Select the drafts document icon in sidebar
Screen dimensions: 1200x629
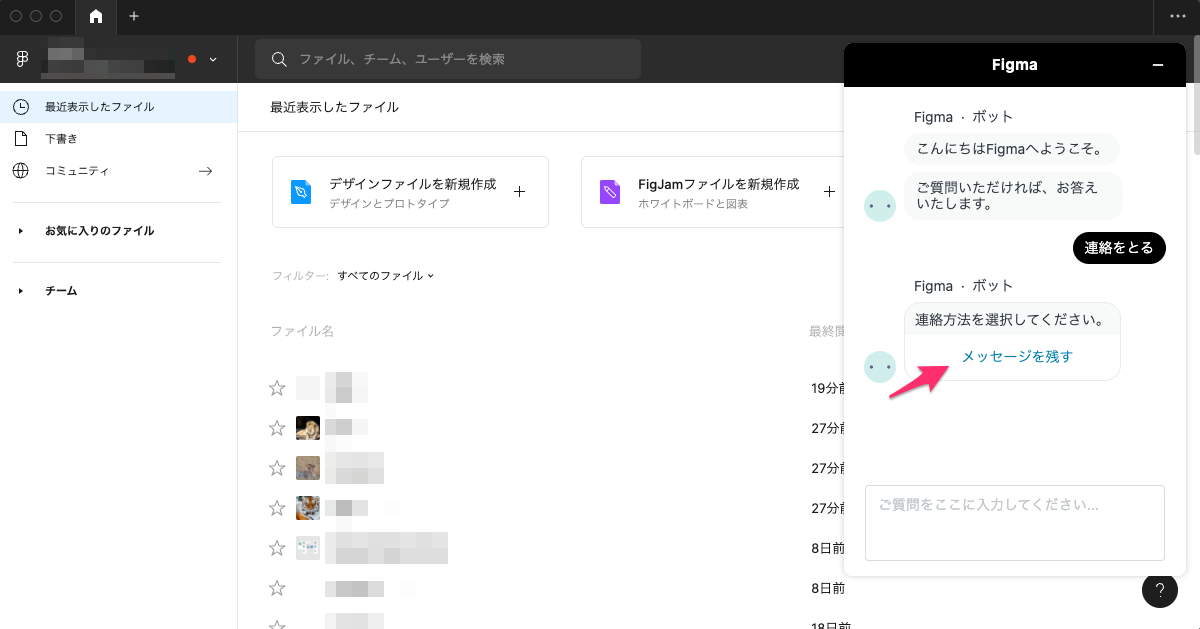pos(20,138)
